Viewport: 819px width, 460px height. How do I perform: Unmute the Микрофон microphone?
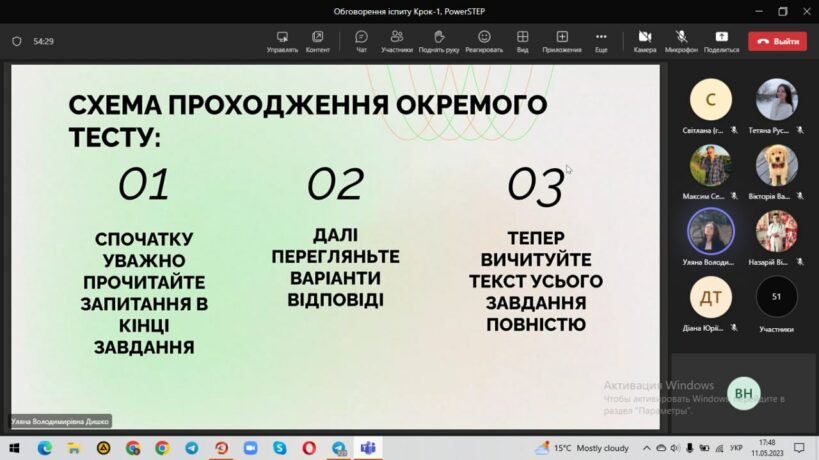(681, 40)
